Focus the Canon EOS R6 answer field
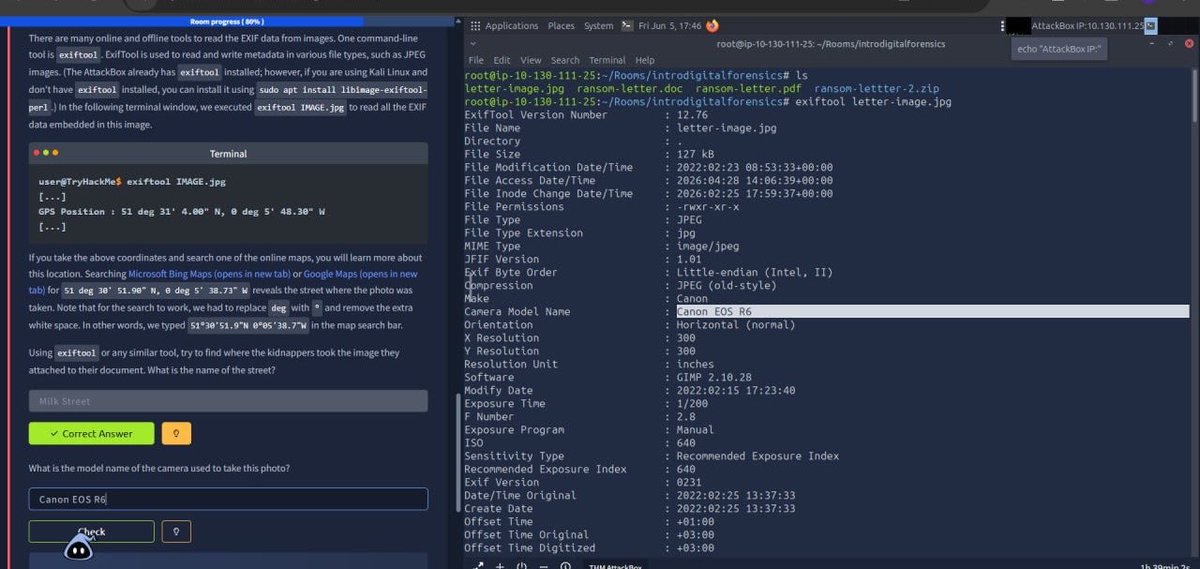 pos(228,499)
